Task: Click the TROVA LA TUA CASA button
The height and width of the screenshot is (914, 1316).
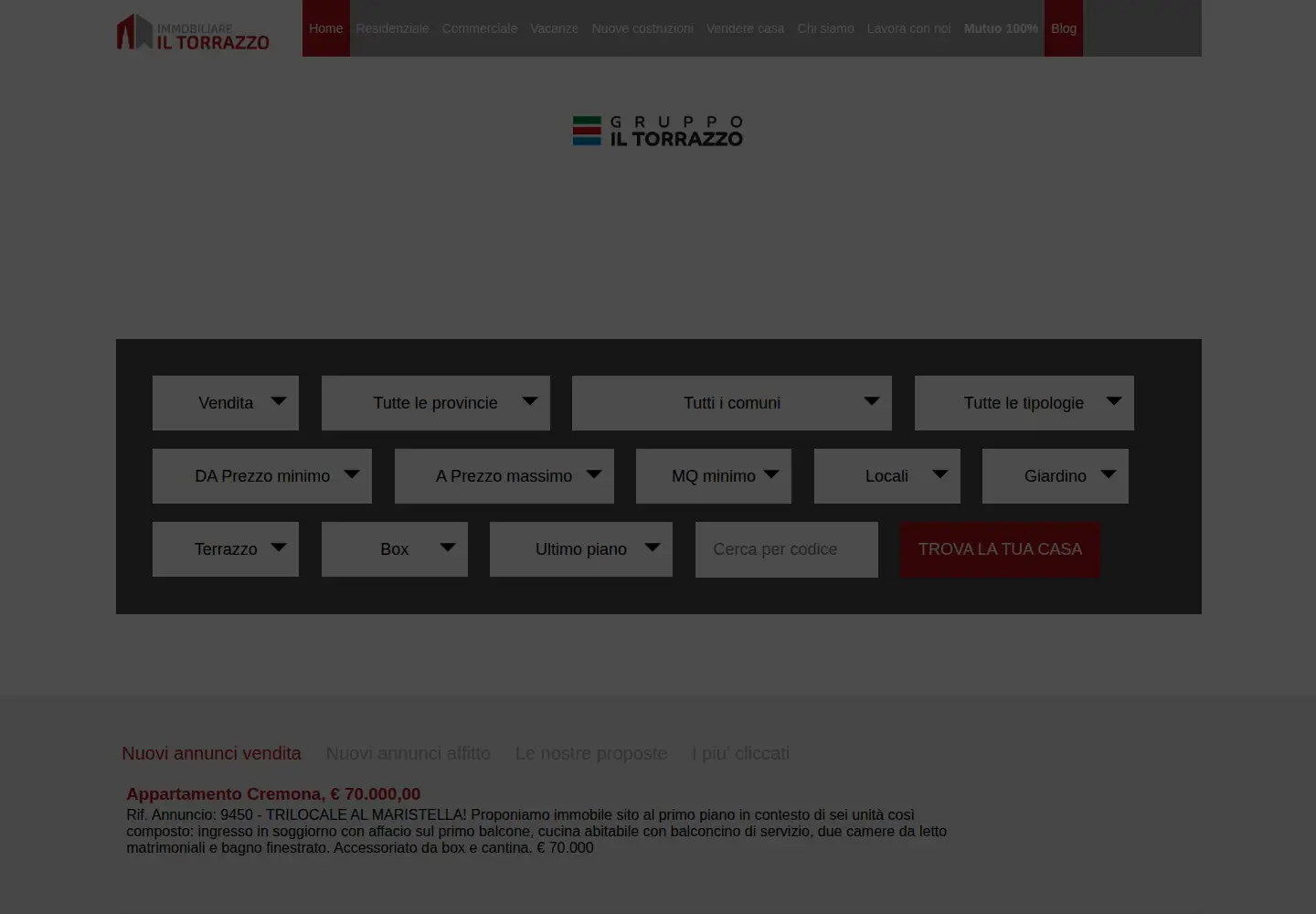Action: pos(1000,549)
